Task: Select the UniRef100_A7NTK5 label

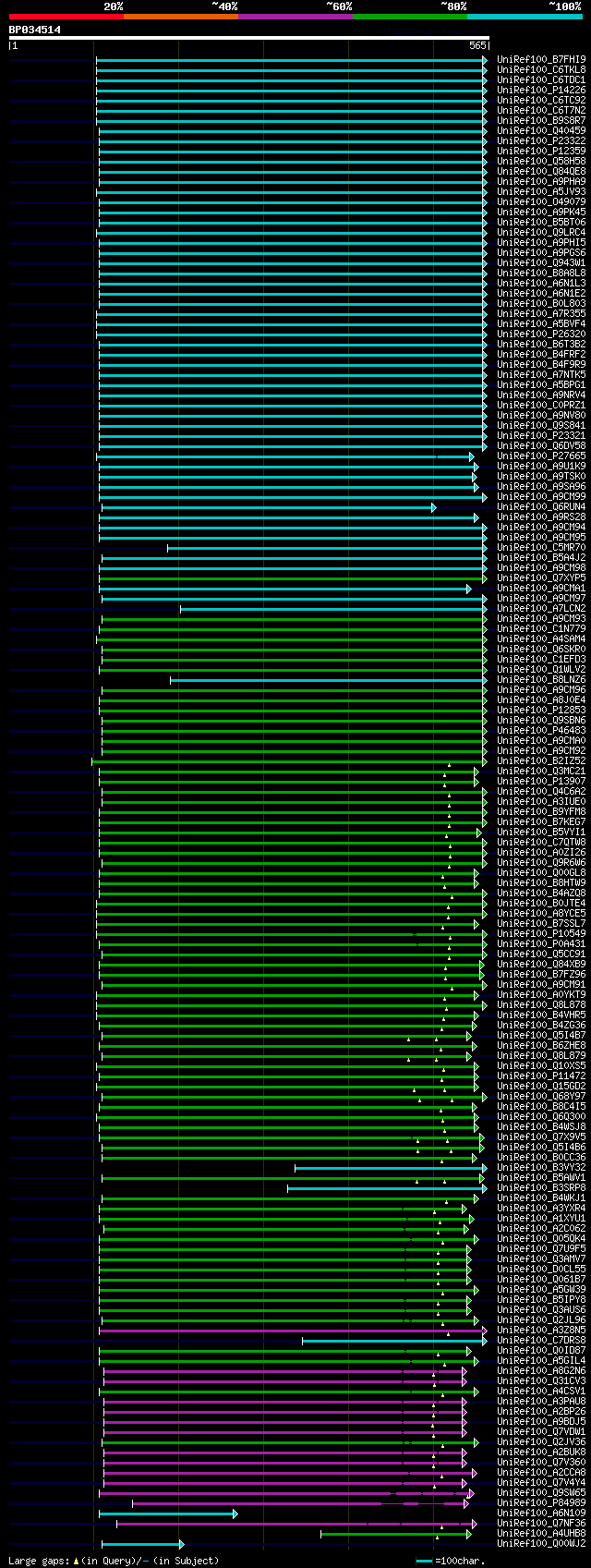Action: 541,374
